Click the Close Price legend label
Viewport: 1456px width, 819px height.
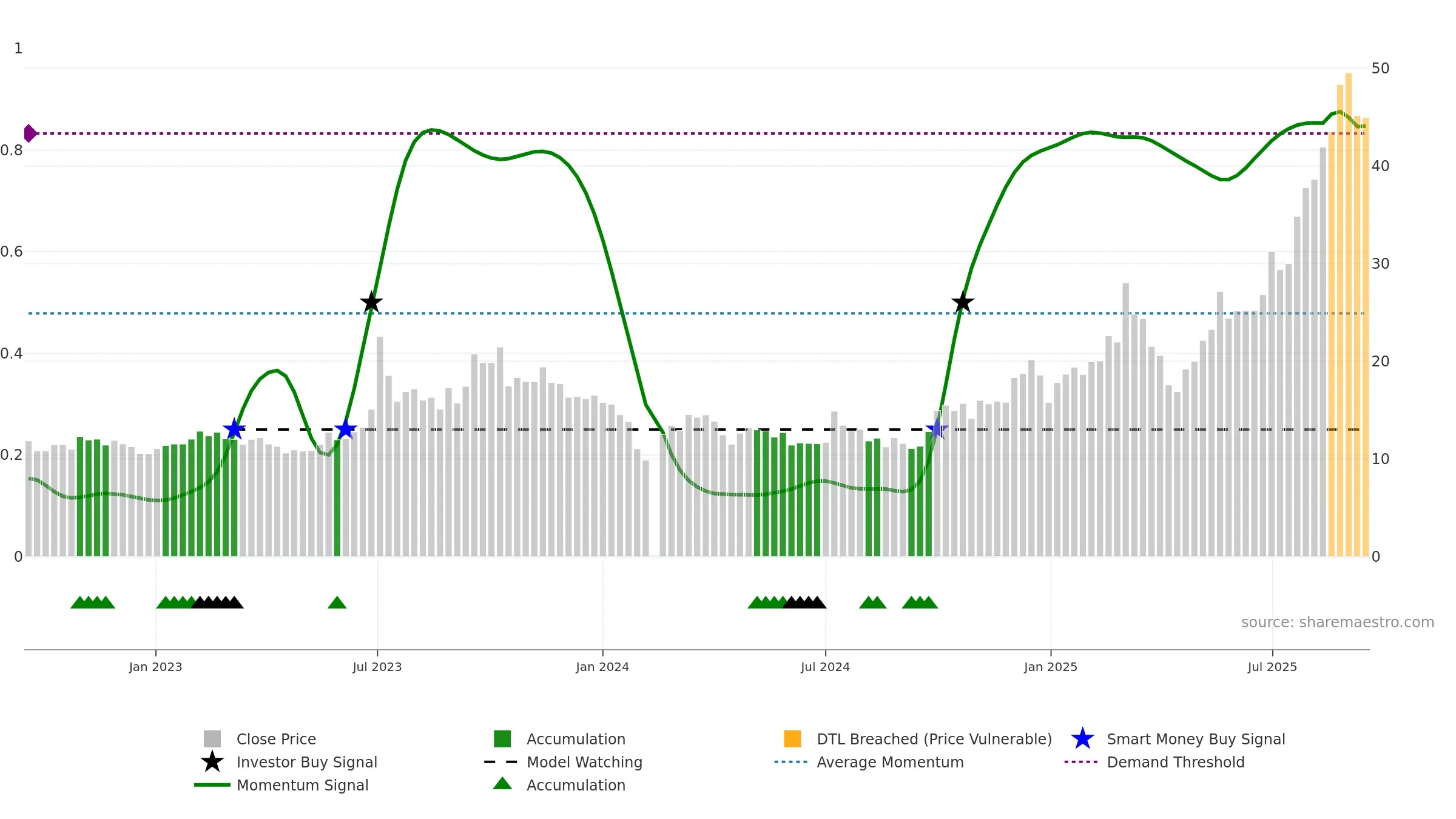[276, 739]
